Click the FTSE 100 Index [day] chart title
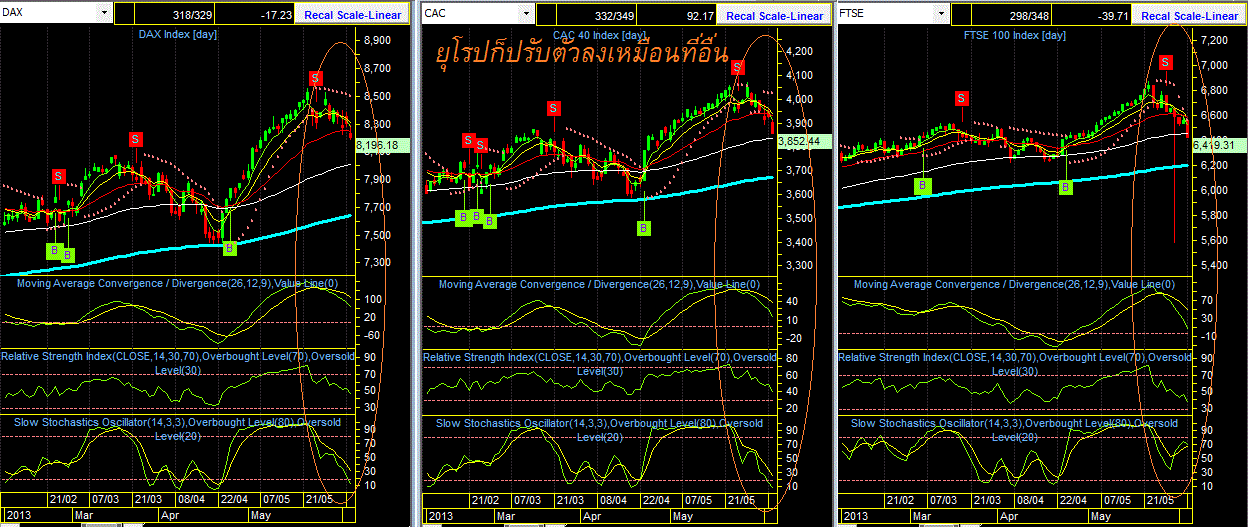This screenshot has height=527, width=1248. tap(1015, 35)
